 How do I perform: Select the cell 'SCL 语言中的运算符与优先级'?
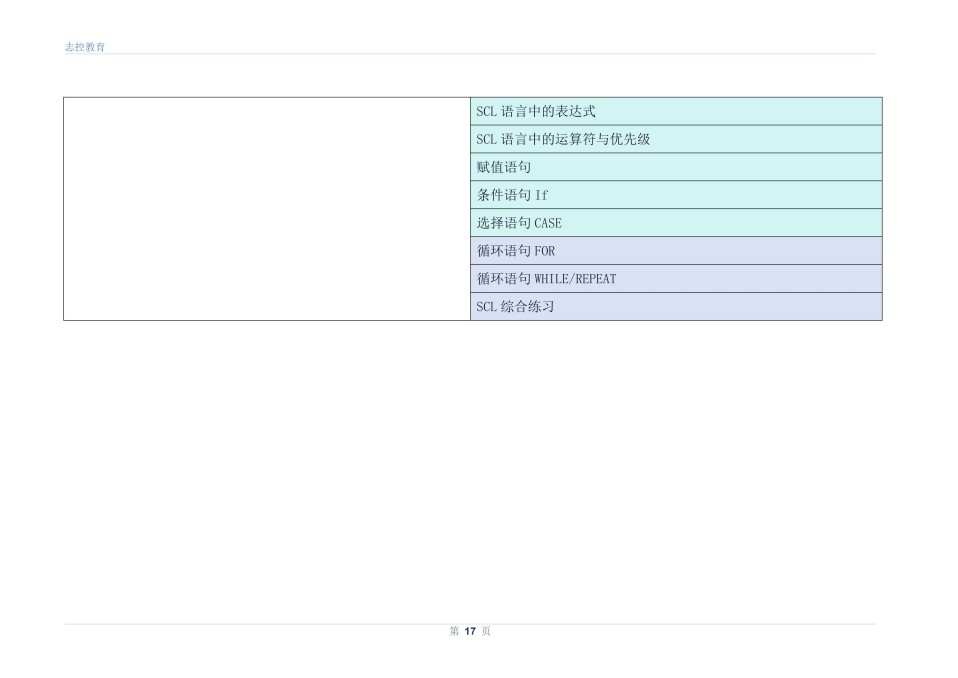pyautogui.click(x=676, y=139)
